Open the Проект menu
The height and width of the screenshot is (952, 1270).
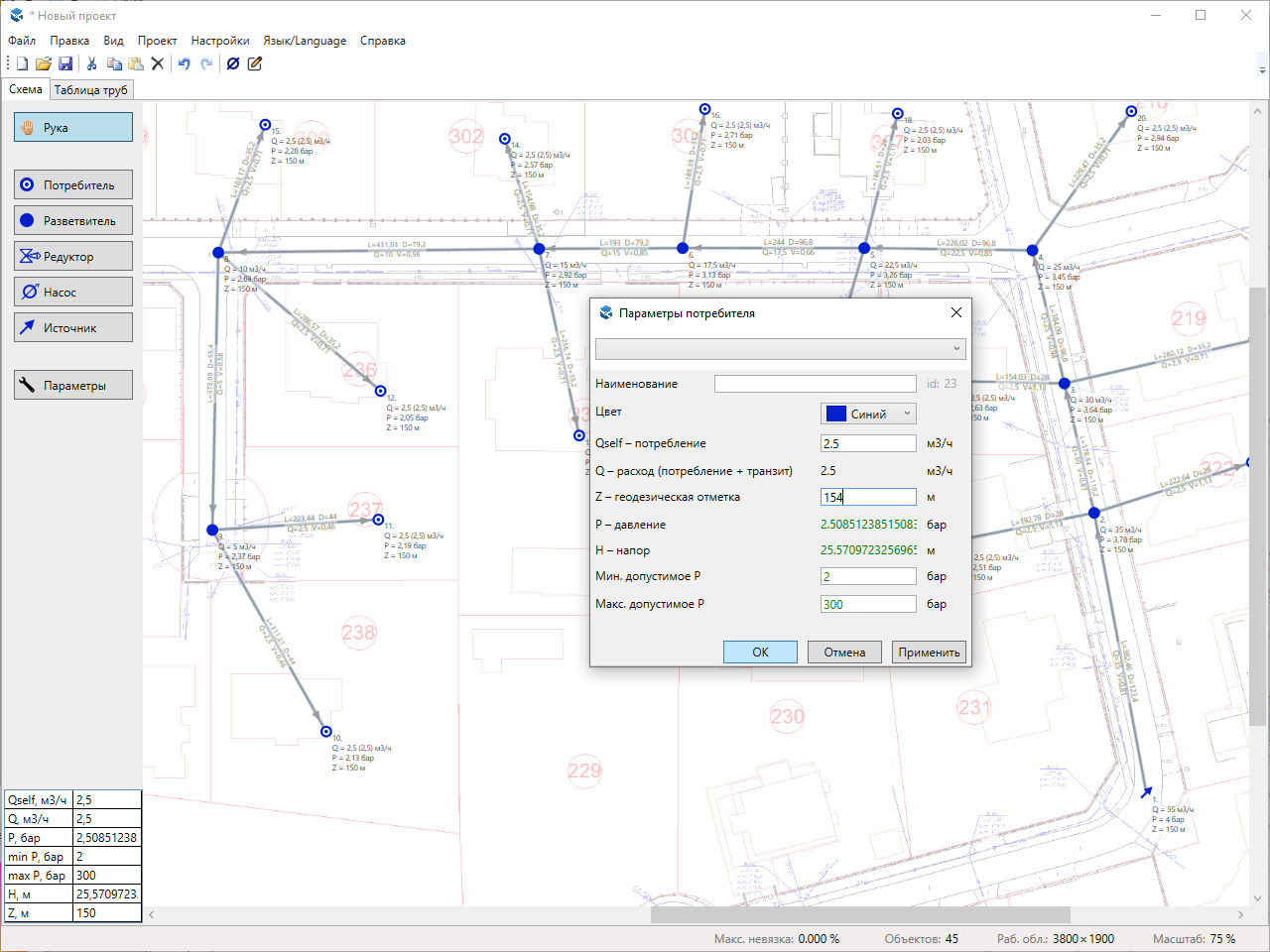pos(157,41)
